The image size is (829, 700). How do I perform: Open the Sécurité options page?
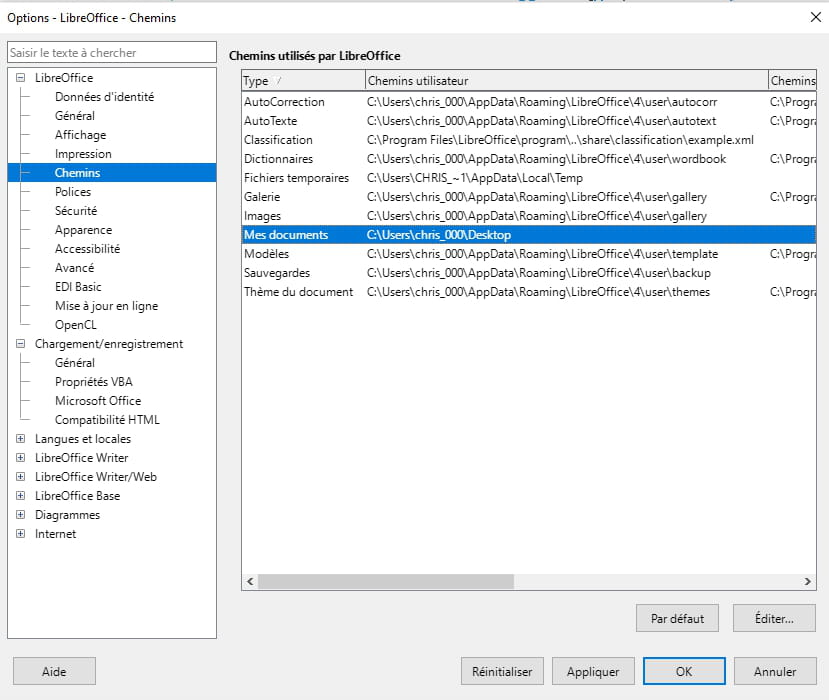76,211
